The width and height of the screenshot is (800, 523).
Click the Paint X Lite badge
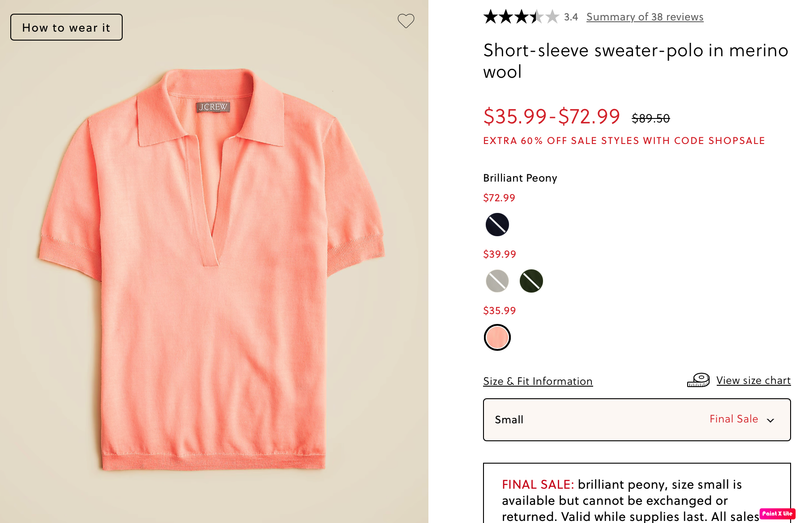click(x=777, y=513)
